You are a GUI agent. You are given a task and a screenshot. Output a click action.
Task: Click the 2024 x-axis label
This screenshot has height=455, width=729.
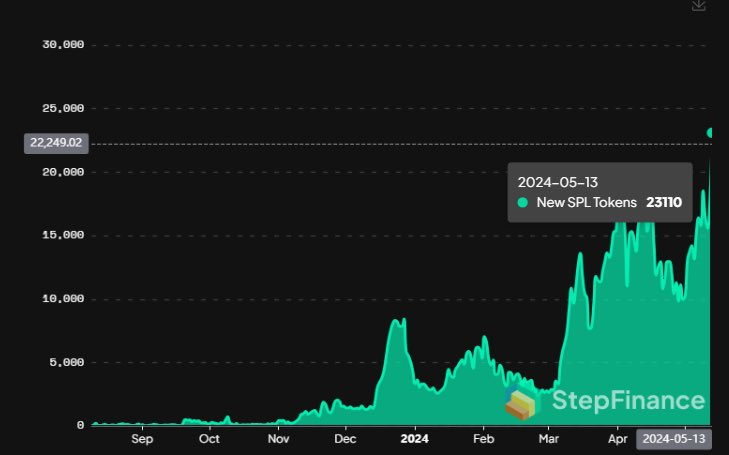pos(414,439)
